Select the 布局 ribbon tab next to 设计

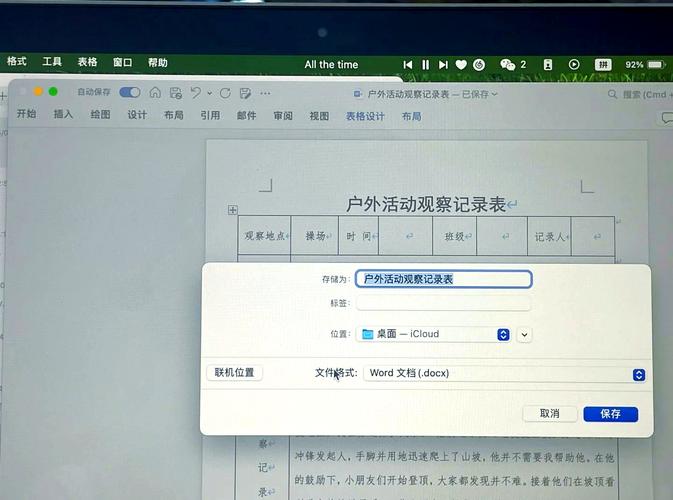(x=173, y=115)
